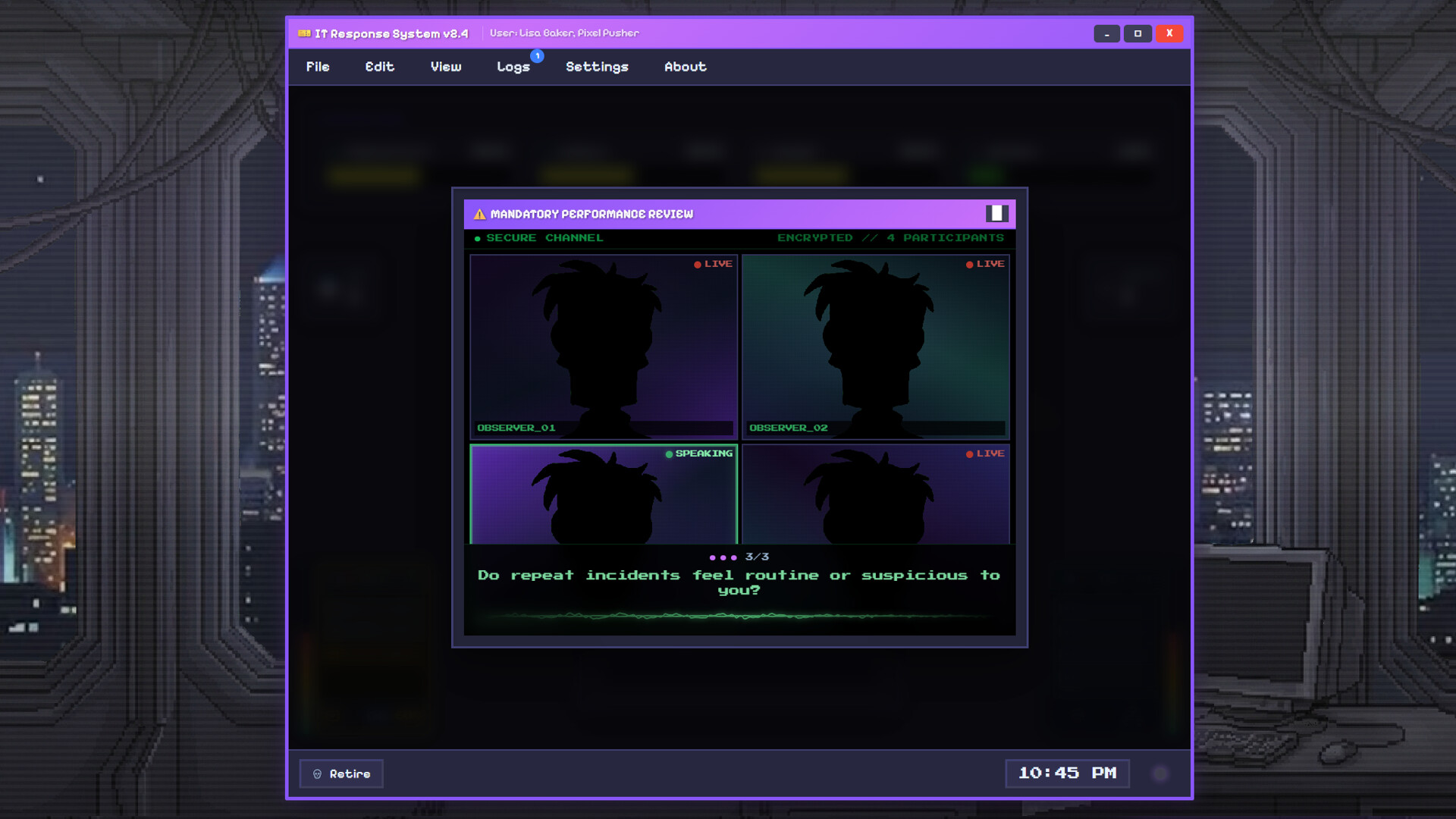Click the dim status indicator beside the clock
The width and height of the screenshot is (1456, 819).
(1159, 773)
